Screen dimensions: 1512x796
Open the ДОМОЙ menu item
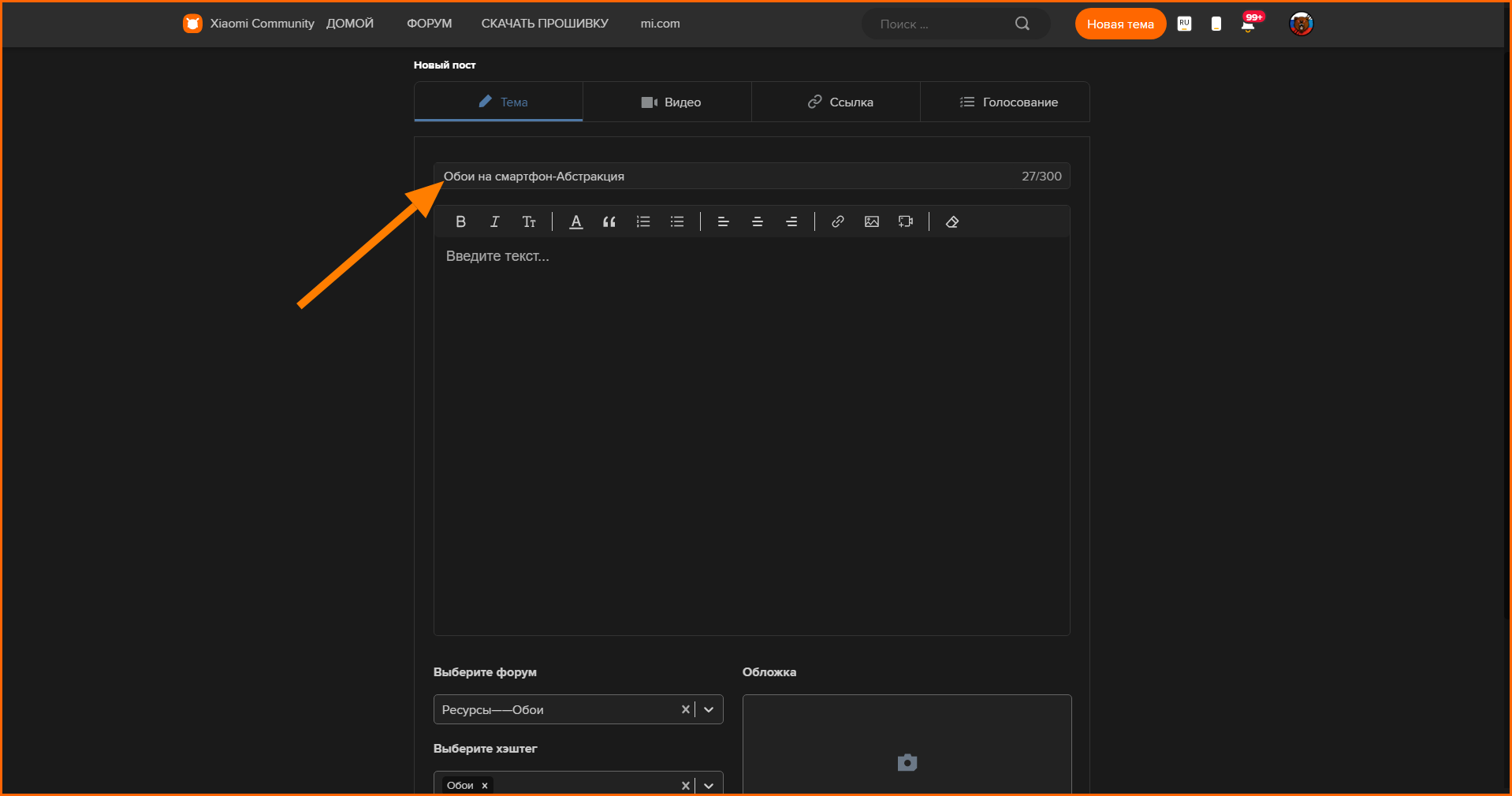click(x=350, y=24)
